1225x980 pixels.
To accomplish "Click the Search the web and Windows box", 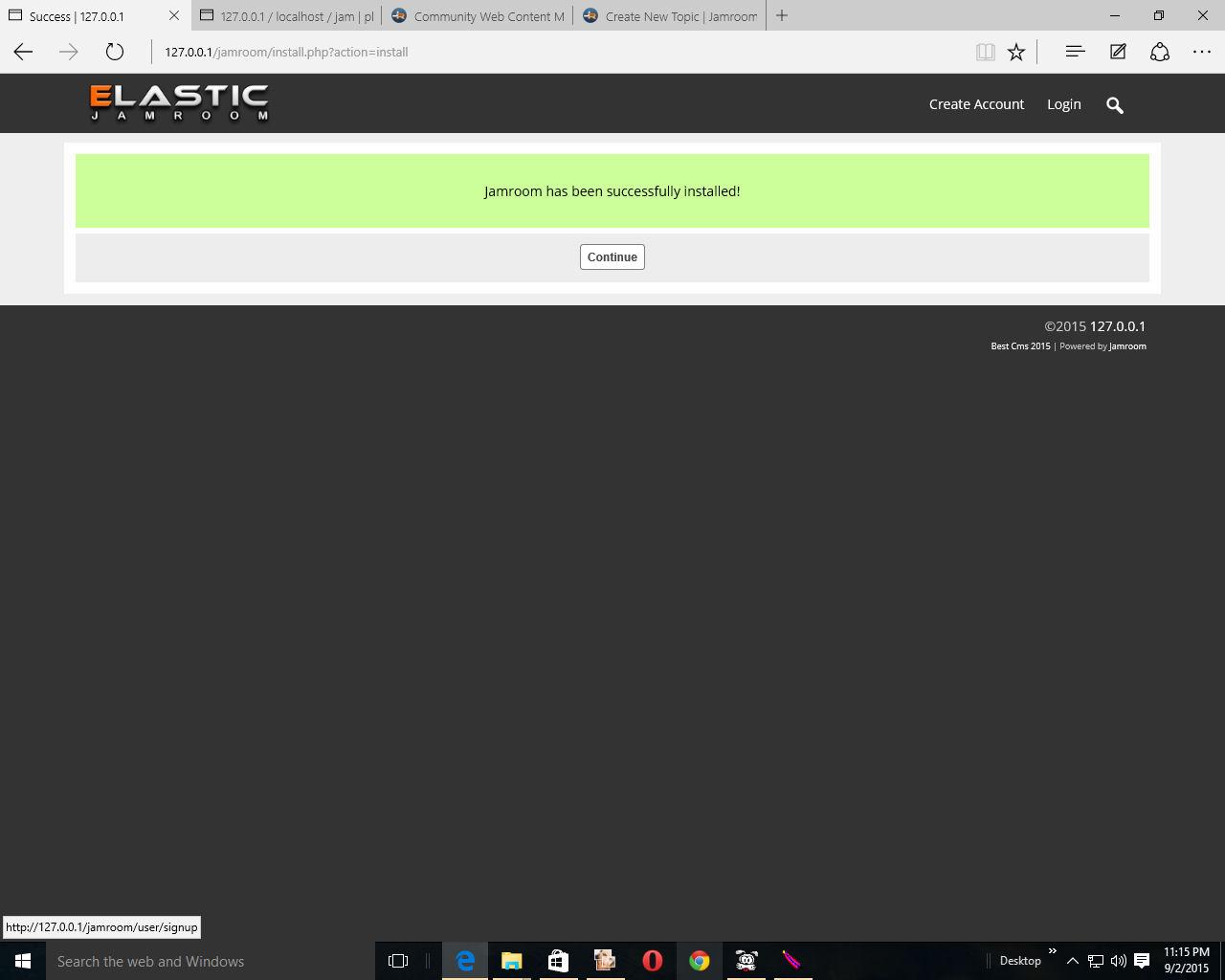I will coord(211,961).
